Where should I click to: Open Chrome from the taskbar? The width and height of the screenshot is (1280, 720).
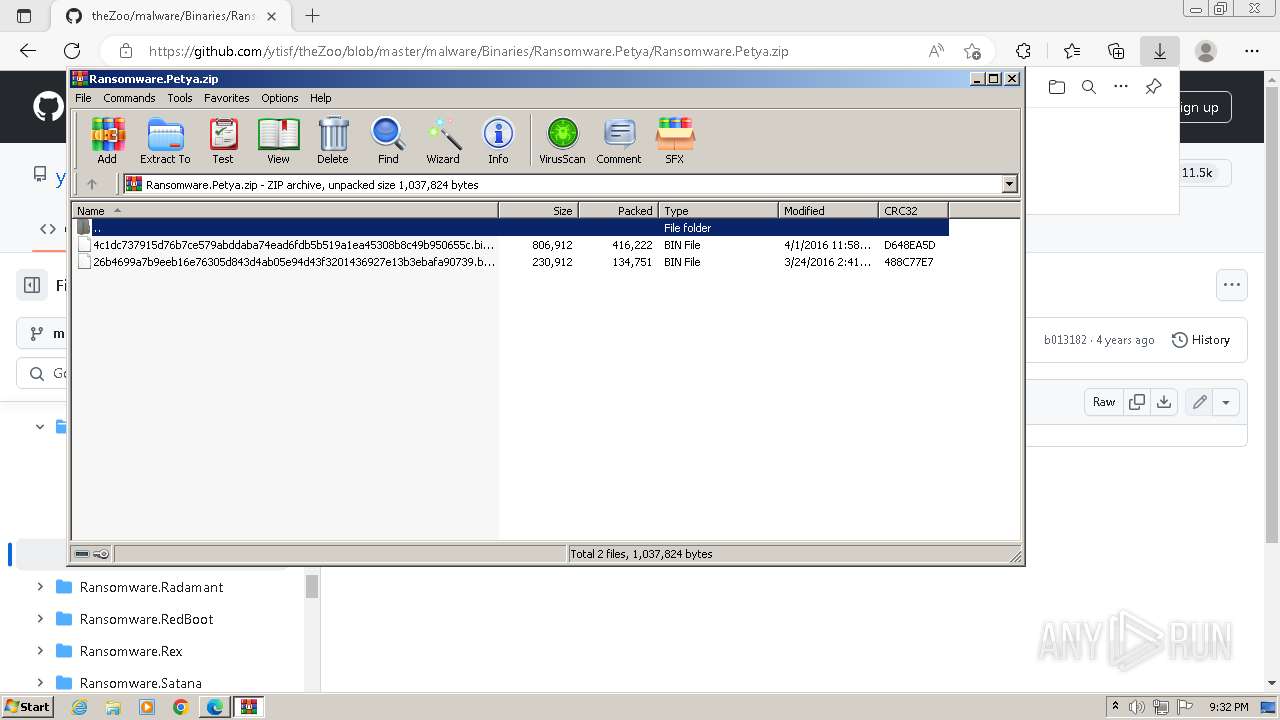tap(181, 707)
